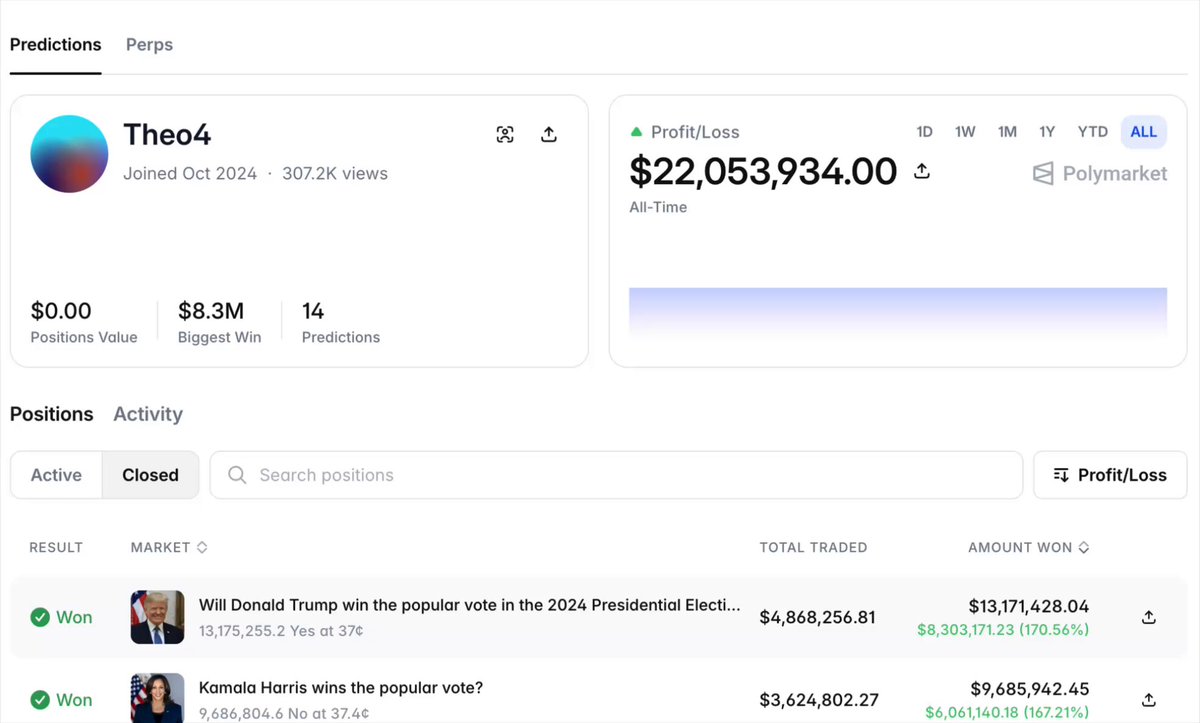Screen dimensions: 1200x723
Task: Open the Kamala Harris popular vote market
Action: click(341, 688)
